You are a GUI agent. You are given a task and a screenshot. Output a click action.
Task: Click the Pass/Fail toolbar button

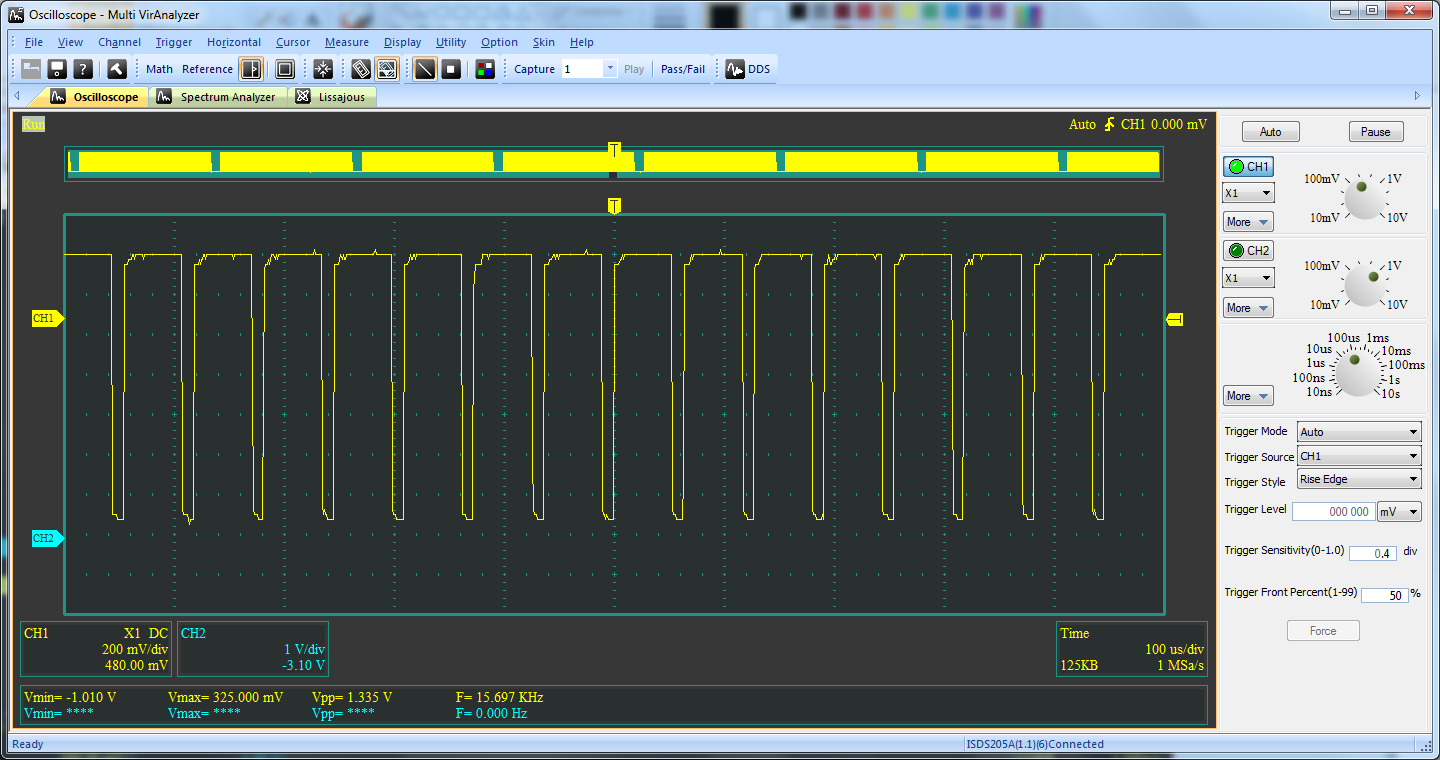click(x=683, y=69)
